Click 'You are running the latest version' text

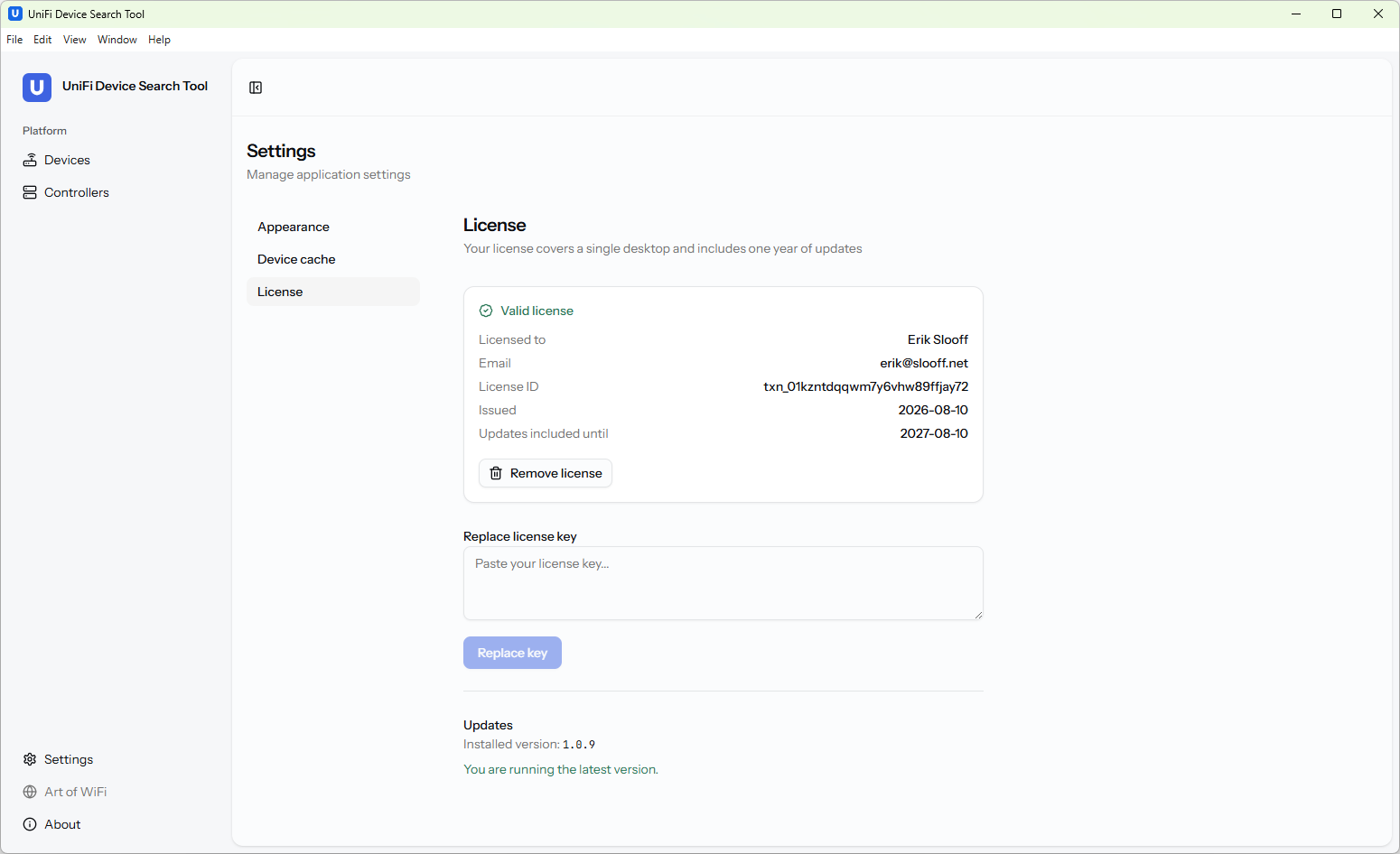[561, 769]
